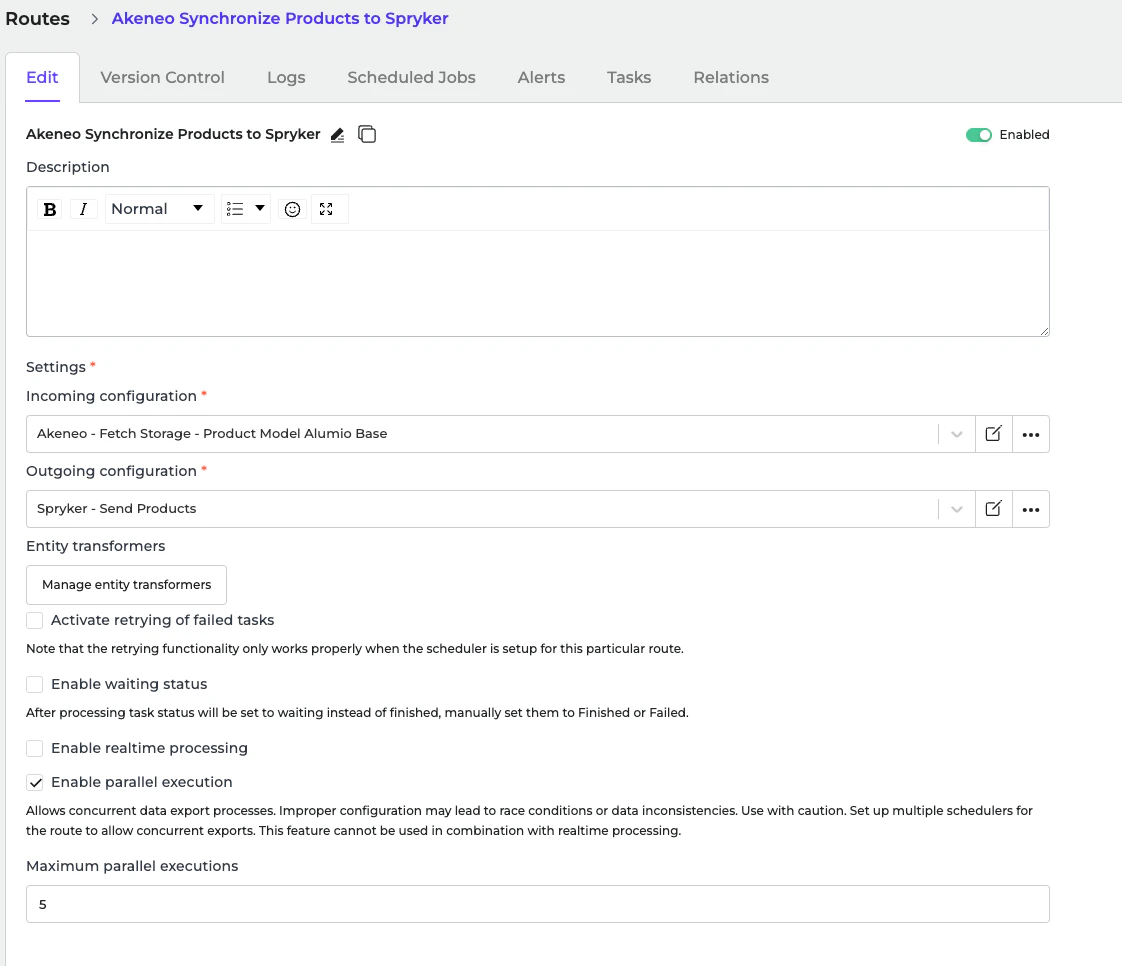The image size is (1122, 966).
Task: Open the Normal text style dropdown
Action: click(x=159, y=209)
